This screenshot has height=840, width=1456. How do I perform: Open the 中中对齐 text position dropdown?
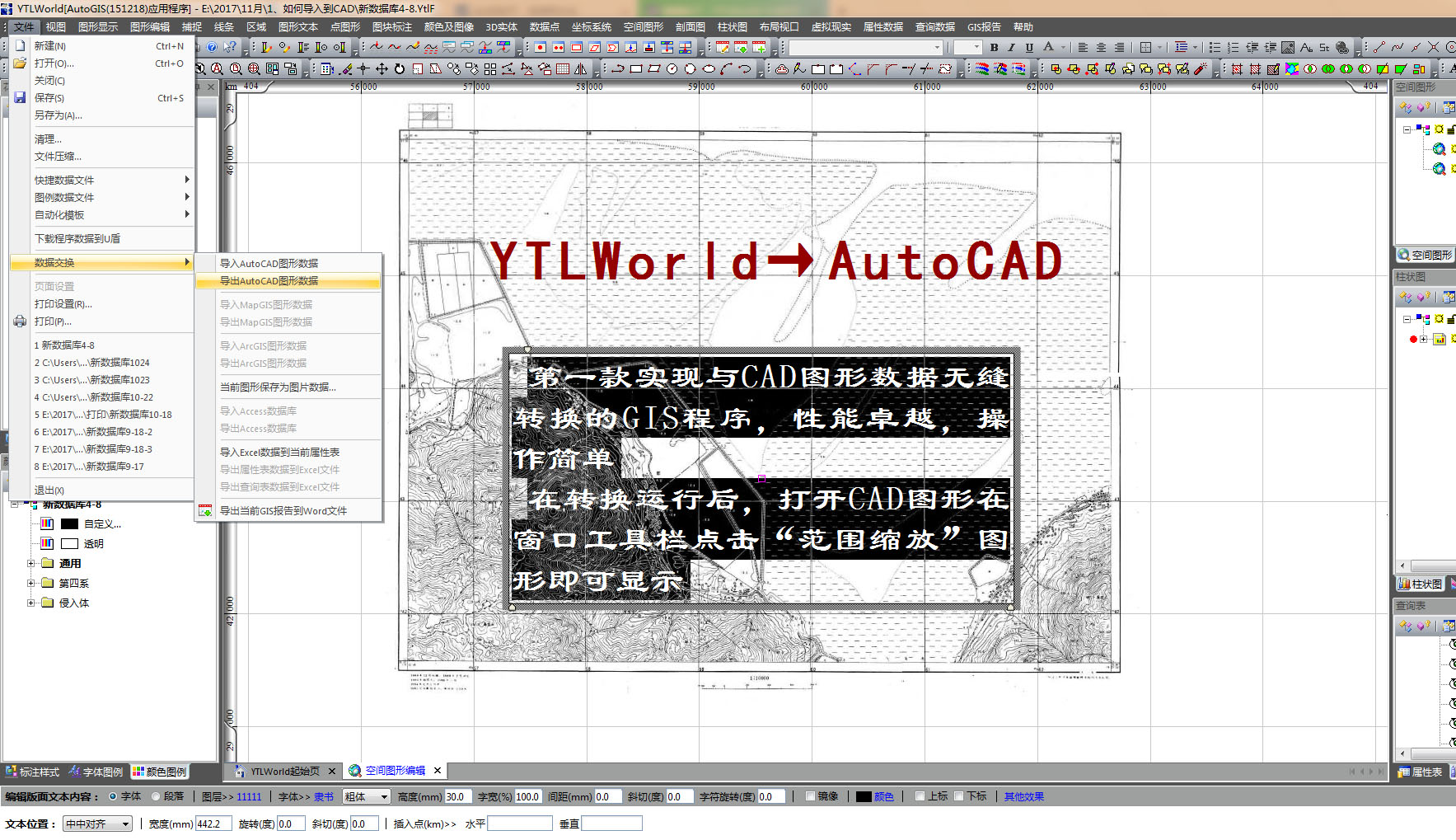point(97,824)
